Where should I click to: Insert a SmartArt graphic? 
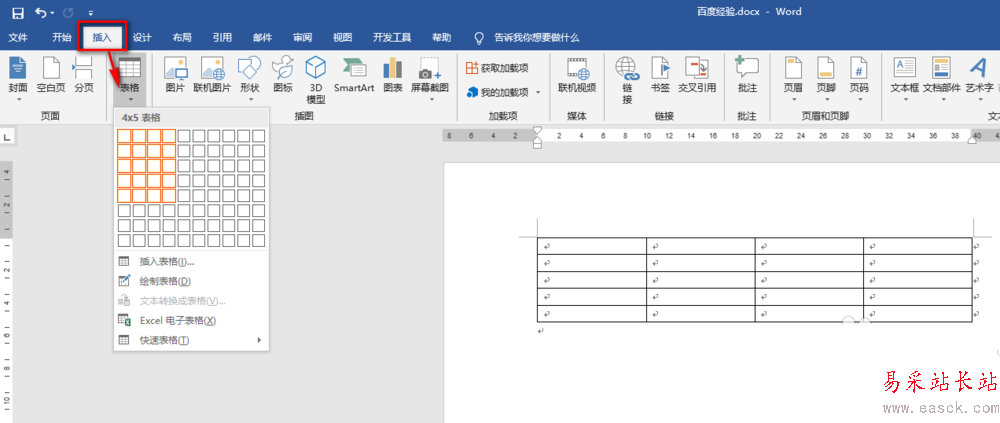pos(354,75)
